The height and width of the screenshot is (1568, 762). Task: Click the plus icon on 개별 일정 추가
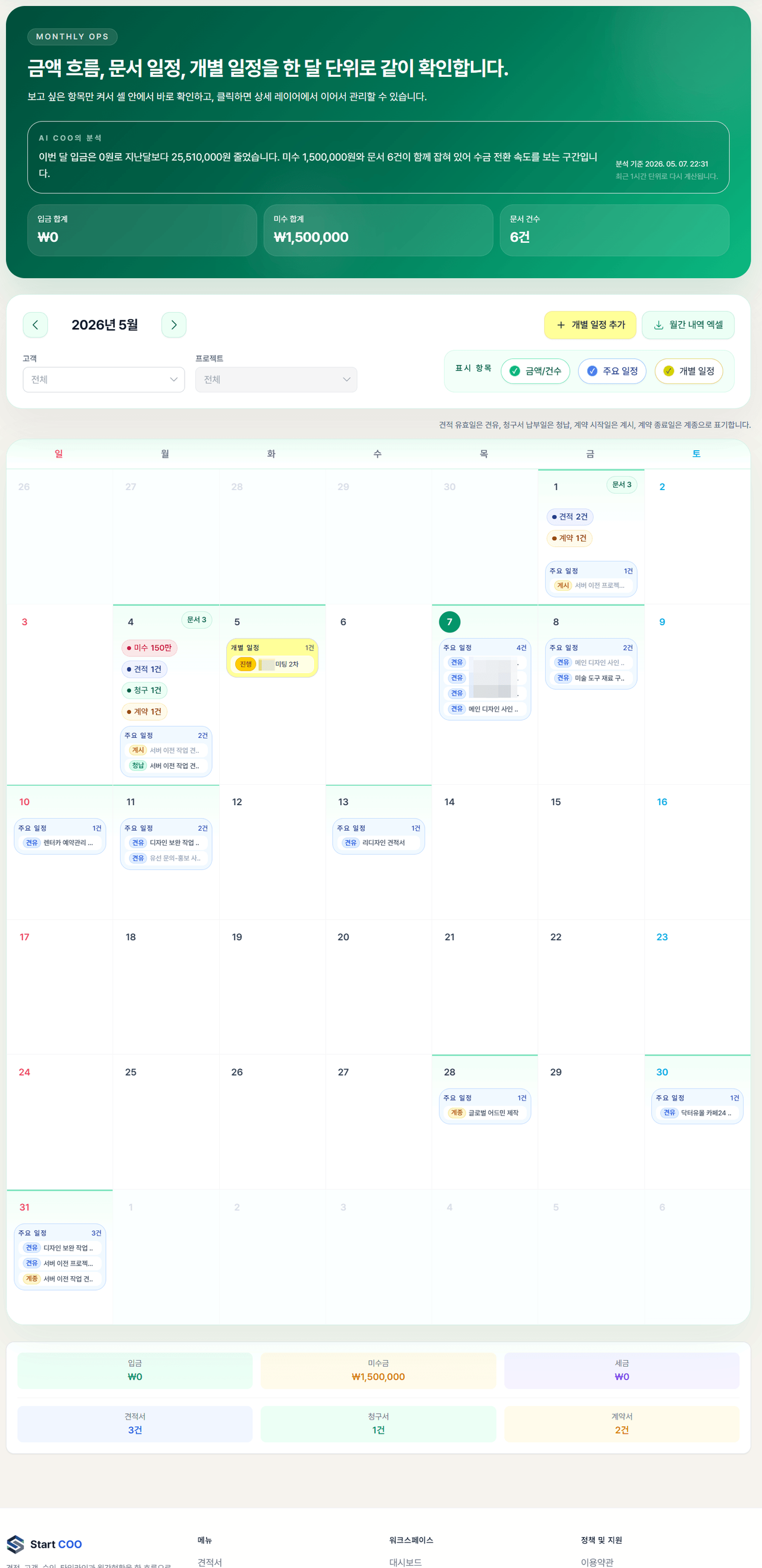(561, 325)
